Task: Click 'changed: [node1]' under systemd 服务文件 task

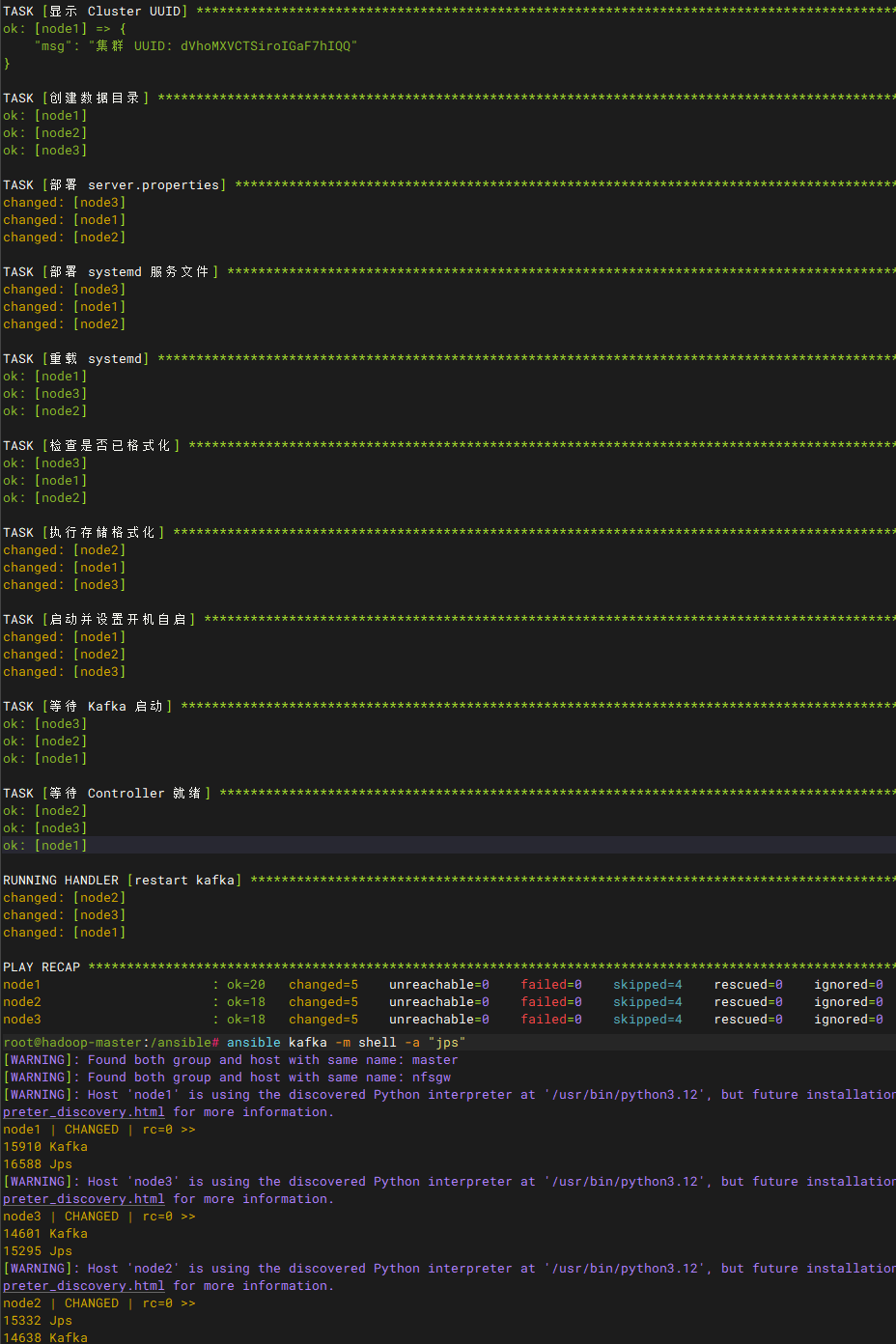Action: pos(64,307)
